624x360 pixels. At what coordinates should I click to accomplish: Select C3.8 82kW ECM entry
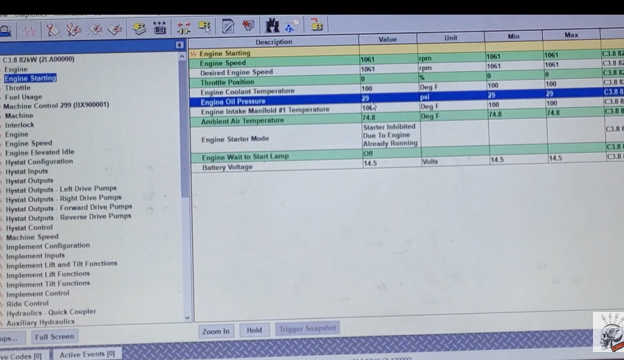tap(38, 59)
